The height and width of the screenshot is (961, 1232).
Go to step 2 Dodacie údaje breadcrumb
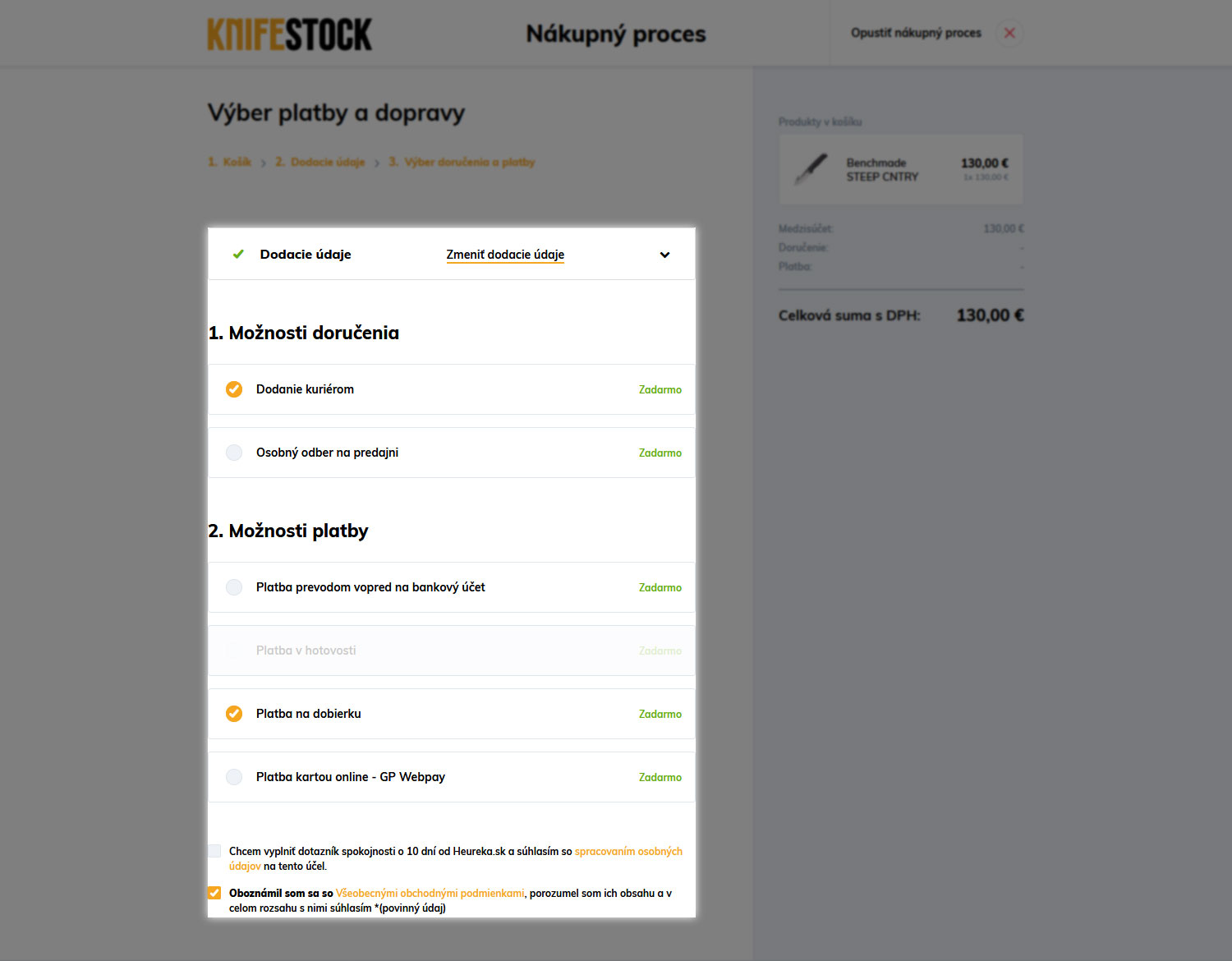click(320, 162)
